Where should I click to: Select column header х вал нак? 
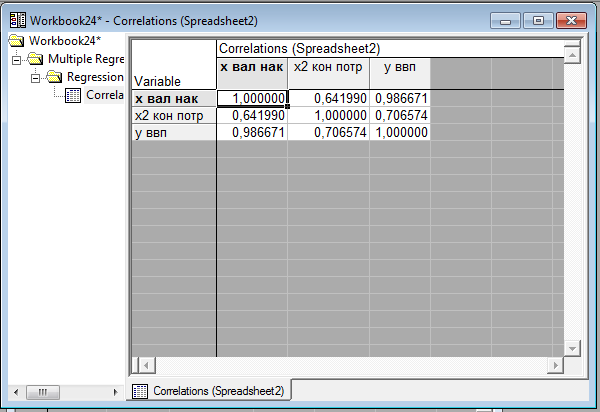coord(252,74)
